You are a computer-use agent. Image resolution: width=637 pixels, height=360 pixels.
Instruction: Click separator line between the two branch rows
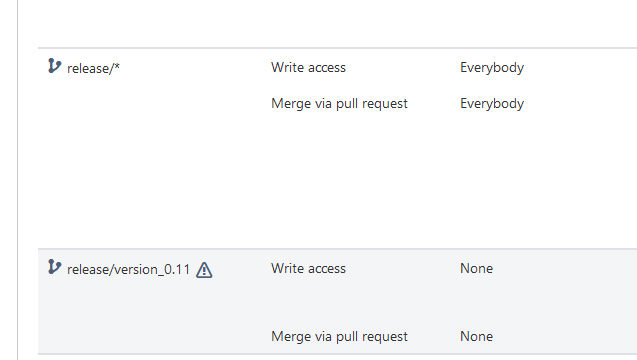point(337,249)
